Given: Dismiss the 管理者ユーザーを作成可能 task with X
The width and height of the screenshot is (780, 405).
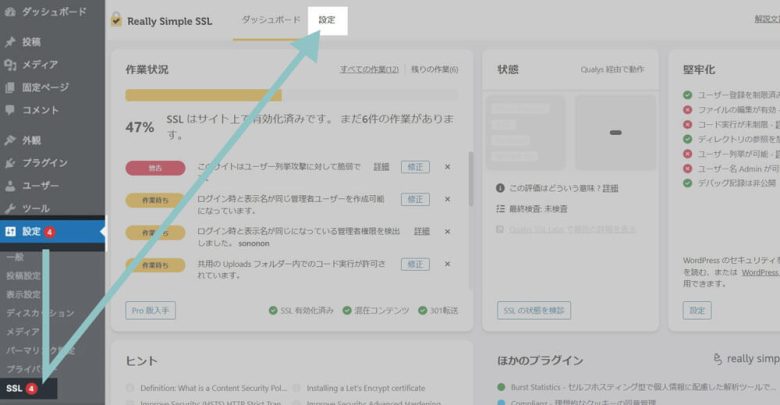Looking at the screenshot, I should pyautogui.click(x=447, y=199).
